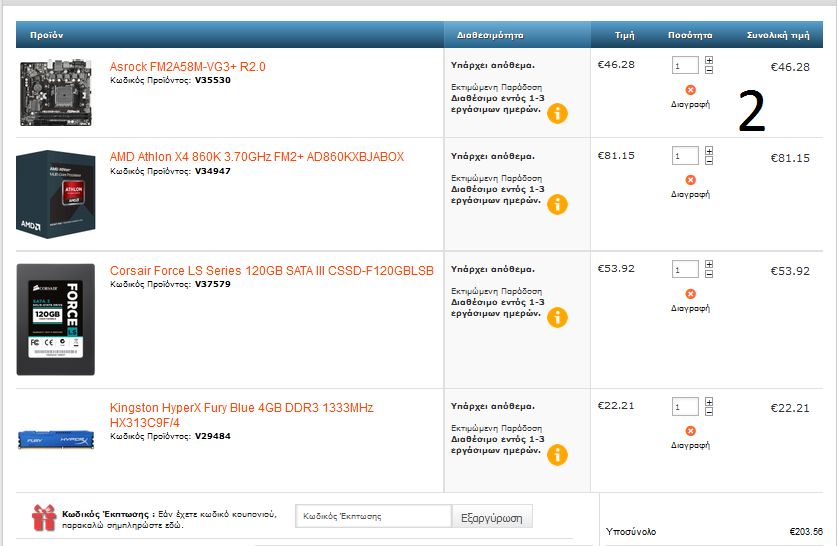Click the Διαγραφή label under AMD Athlon row
Image resolution: width=837 pixels, height=546 pixels.
(690, 194)
